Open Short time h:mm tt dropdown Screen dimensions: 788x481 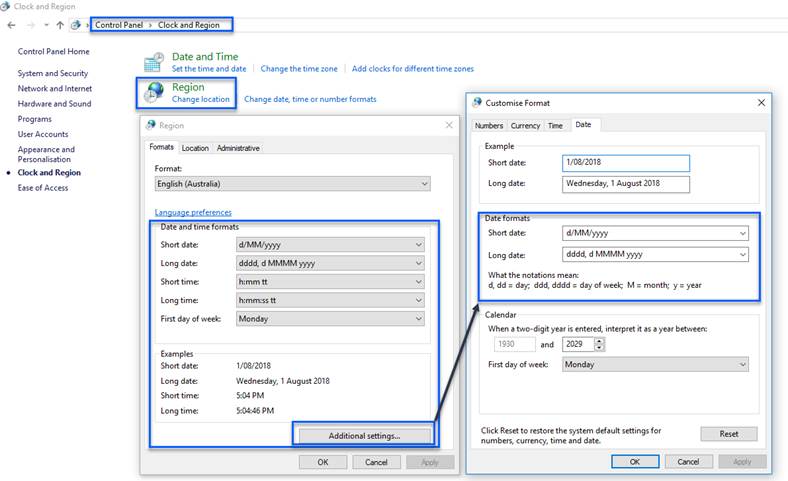coord(330,282)
